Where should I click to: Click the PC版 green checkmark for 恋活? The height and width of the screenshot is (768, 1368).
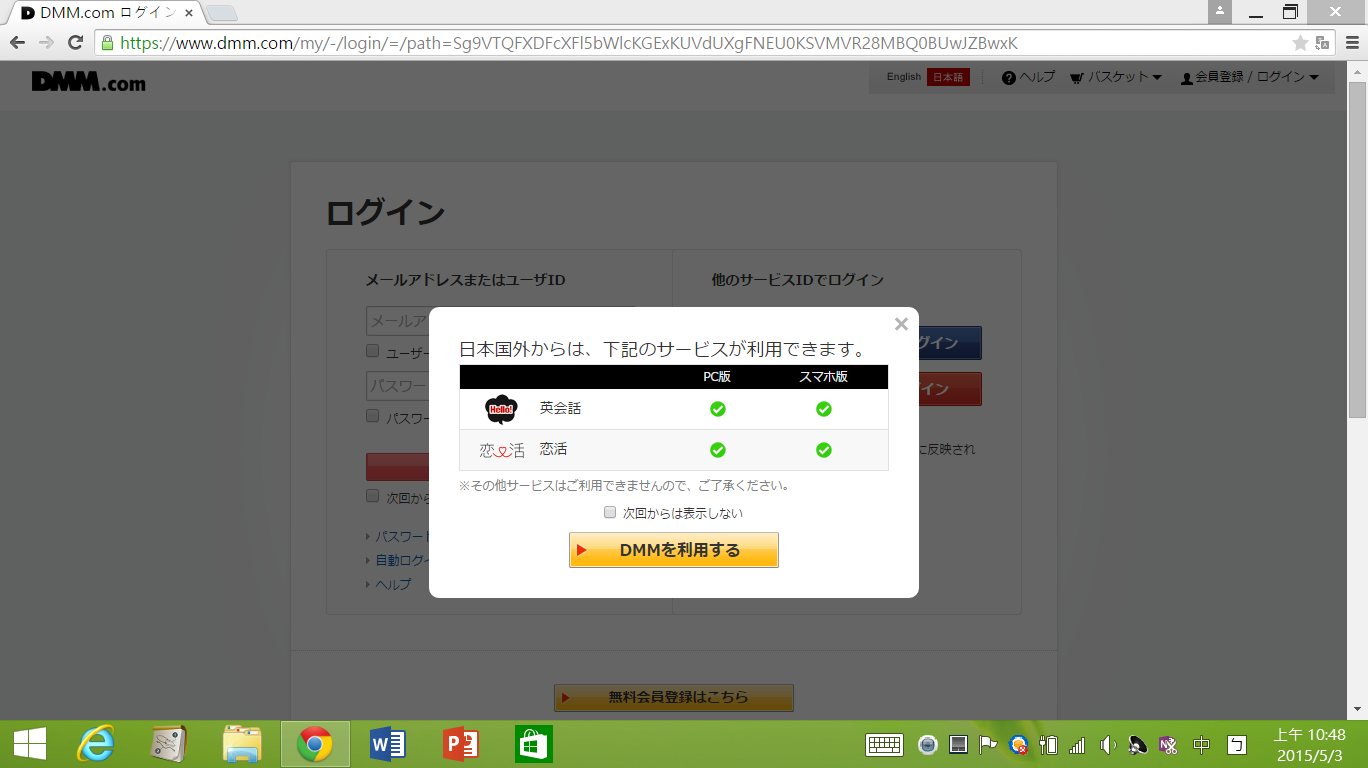pos(717,450)
